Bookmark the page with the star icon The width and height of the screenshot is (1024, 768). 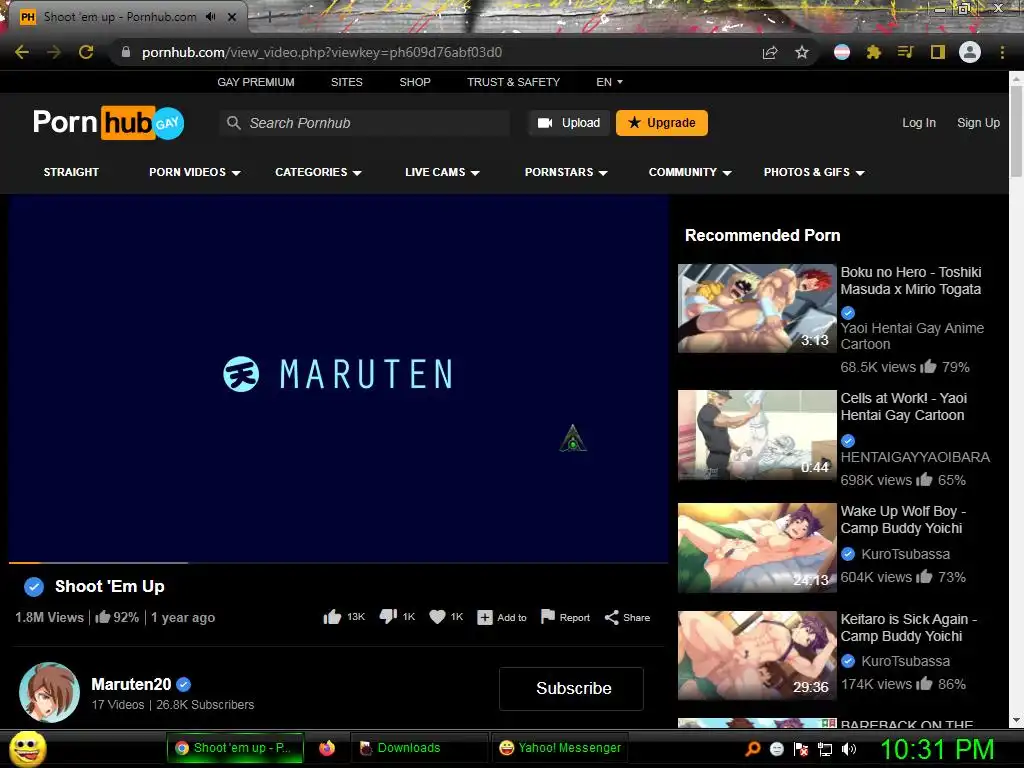point(802,52)
